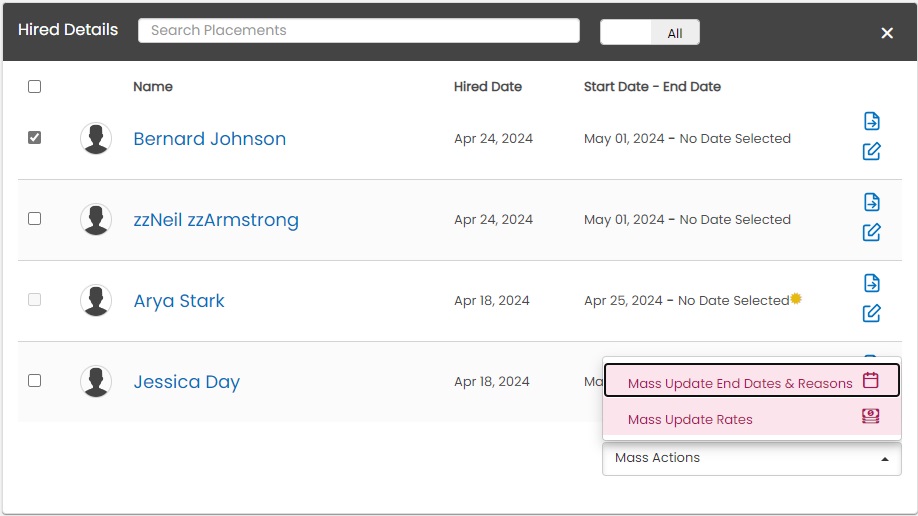Select the Jessica Day row checkbox

coord(35,381)
